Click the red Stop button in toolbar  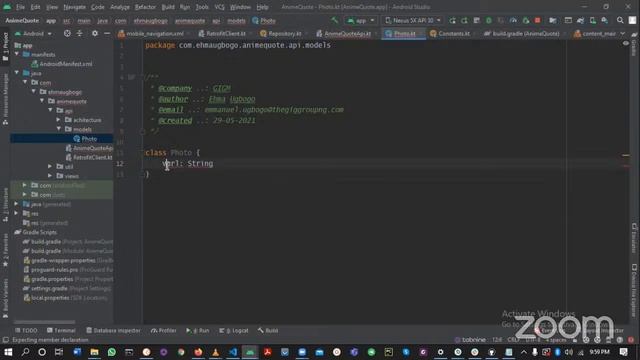pos(538,20)
